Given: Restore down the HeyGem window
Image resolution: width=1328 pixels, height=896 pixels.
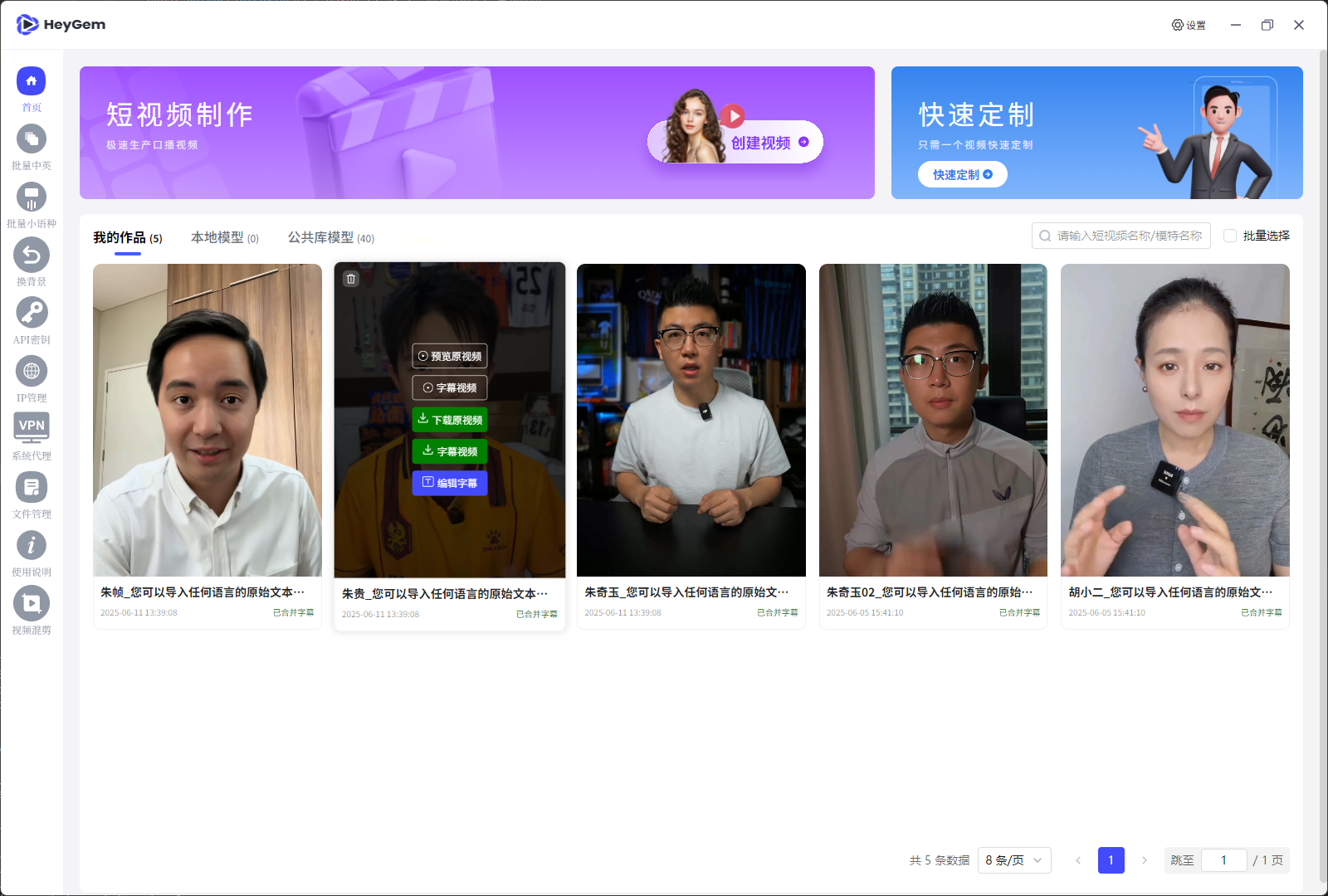Looking at the screenshot, I should pos(1267,25).
